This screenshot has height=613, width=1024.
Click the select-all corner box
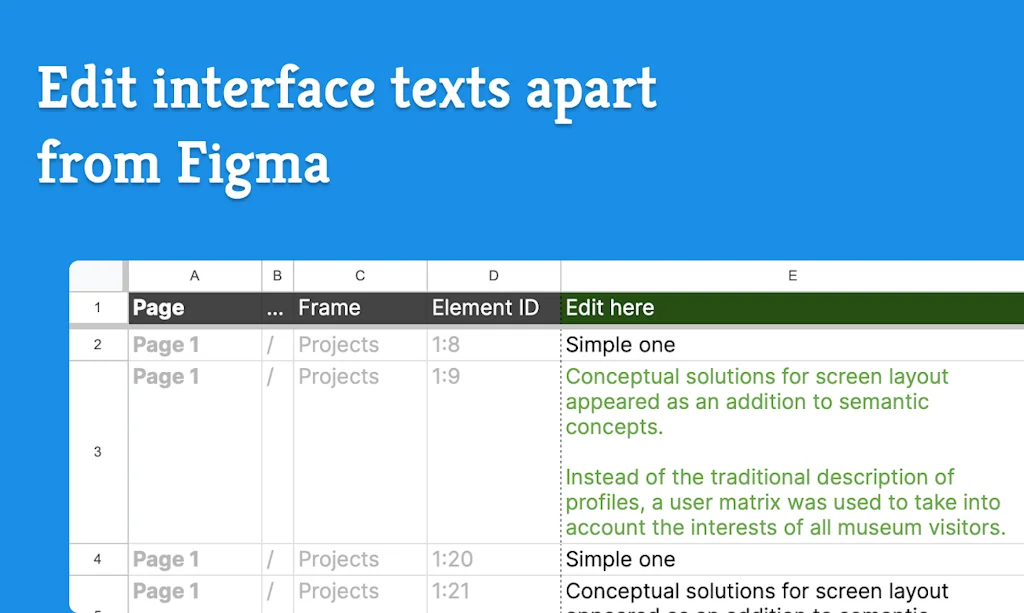pos(97,275)
